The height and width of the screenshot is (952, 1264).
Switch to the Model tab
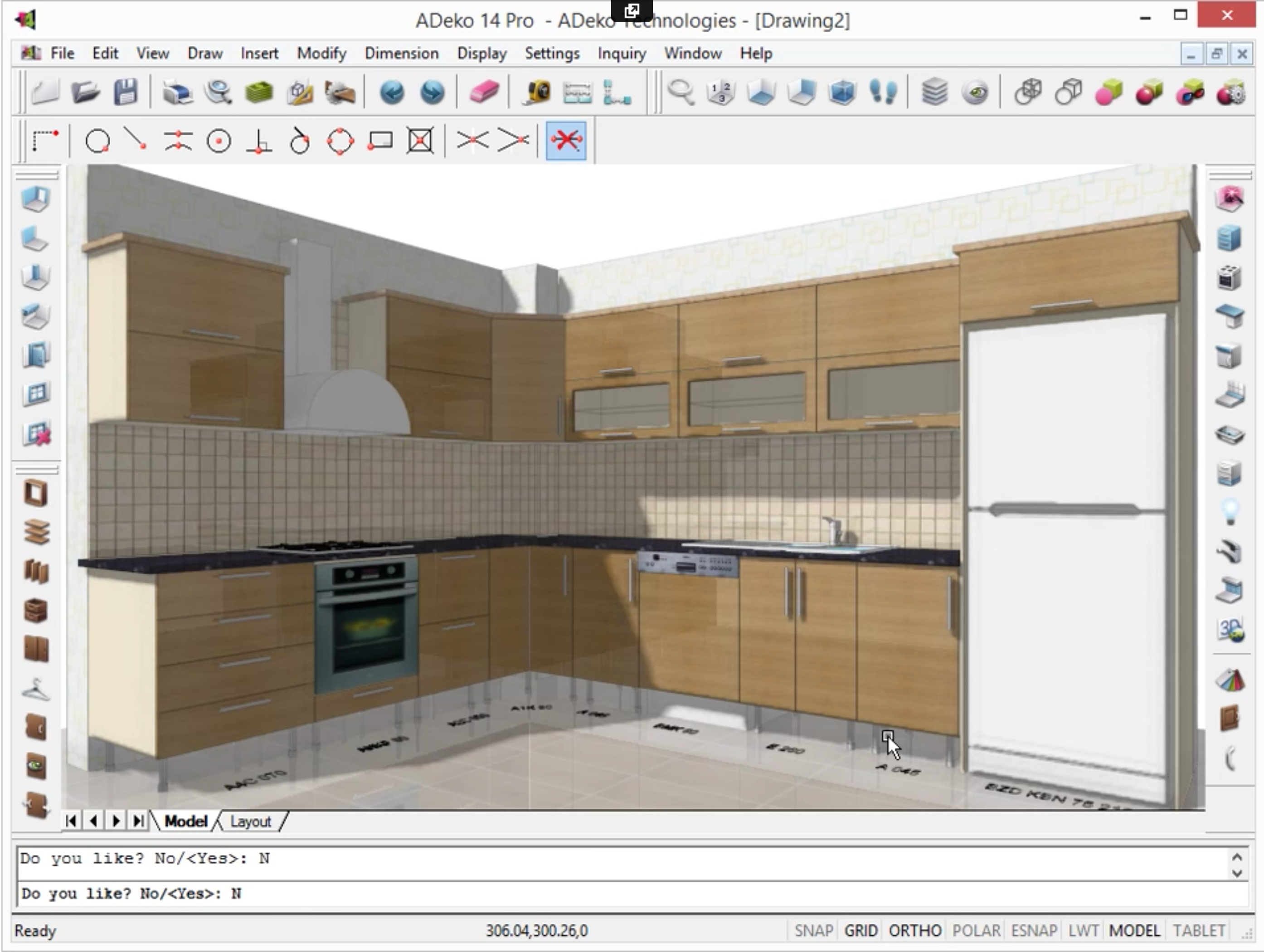click(186, 821)
